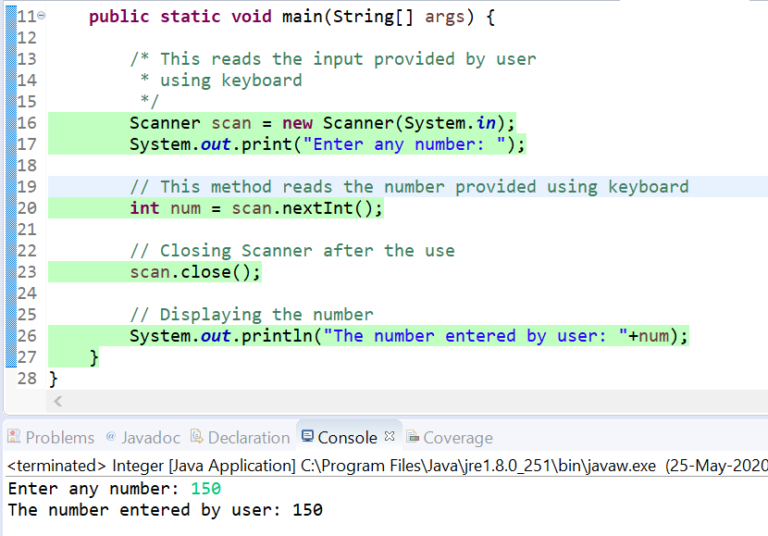Click the Javadoc @ icon
The height and width of the screenshot is (536, 768).
pyautogui.click(x=111, y=436)
